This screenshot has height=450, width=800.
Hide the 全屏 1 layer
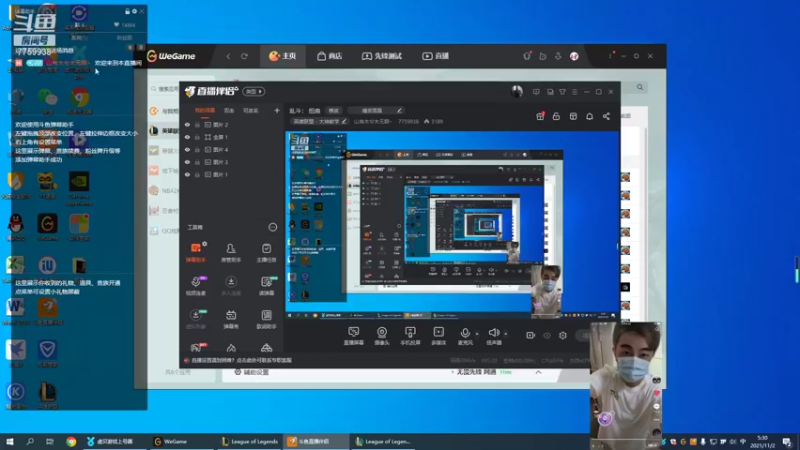pyautogui.click(x=187, y=137)
